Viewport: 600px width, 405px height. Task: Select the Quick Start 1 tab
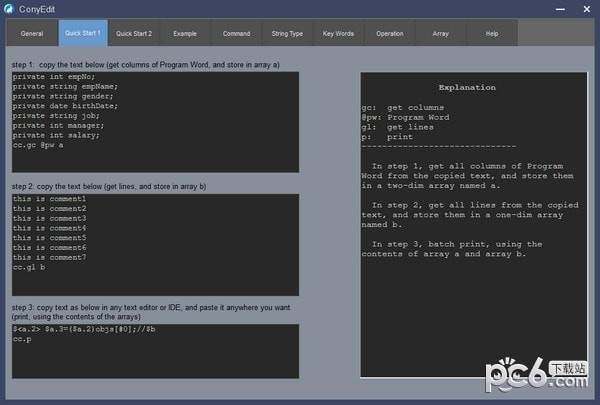(x=82, y=33)
